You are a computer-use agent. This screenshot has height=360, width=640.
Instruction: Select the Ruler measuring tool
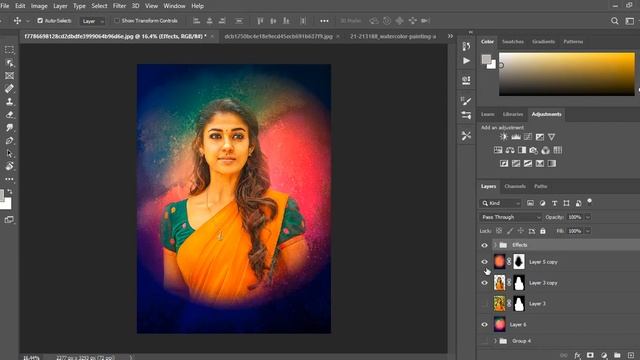[9, 89]
